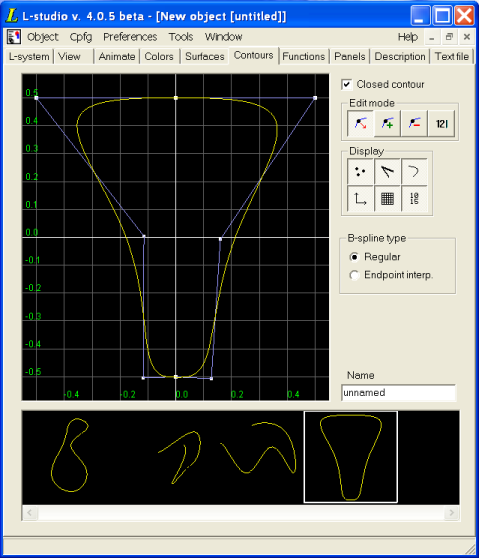Select the delete control point edit mode
The height and width of the screenshot is (558, 479).
click(x=414, y=123)
